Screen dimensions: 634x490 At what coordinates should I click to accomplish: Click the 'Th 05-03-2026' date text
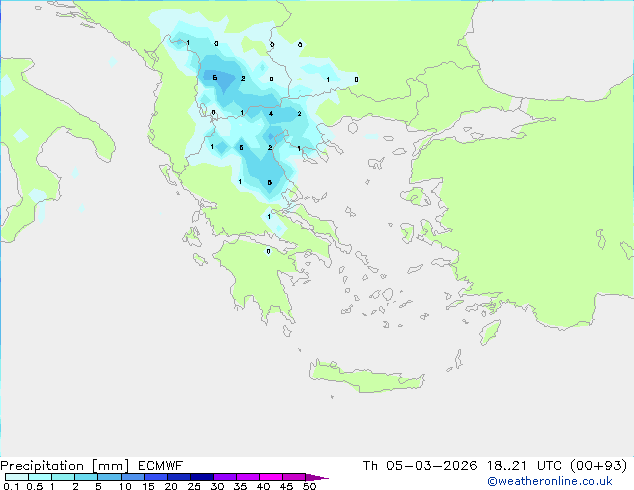[x=420, y=466]
